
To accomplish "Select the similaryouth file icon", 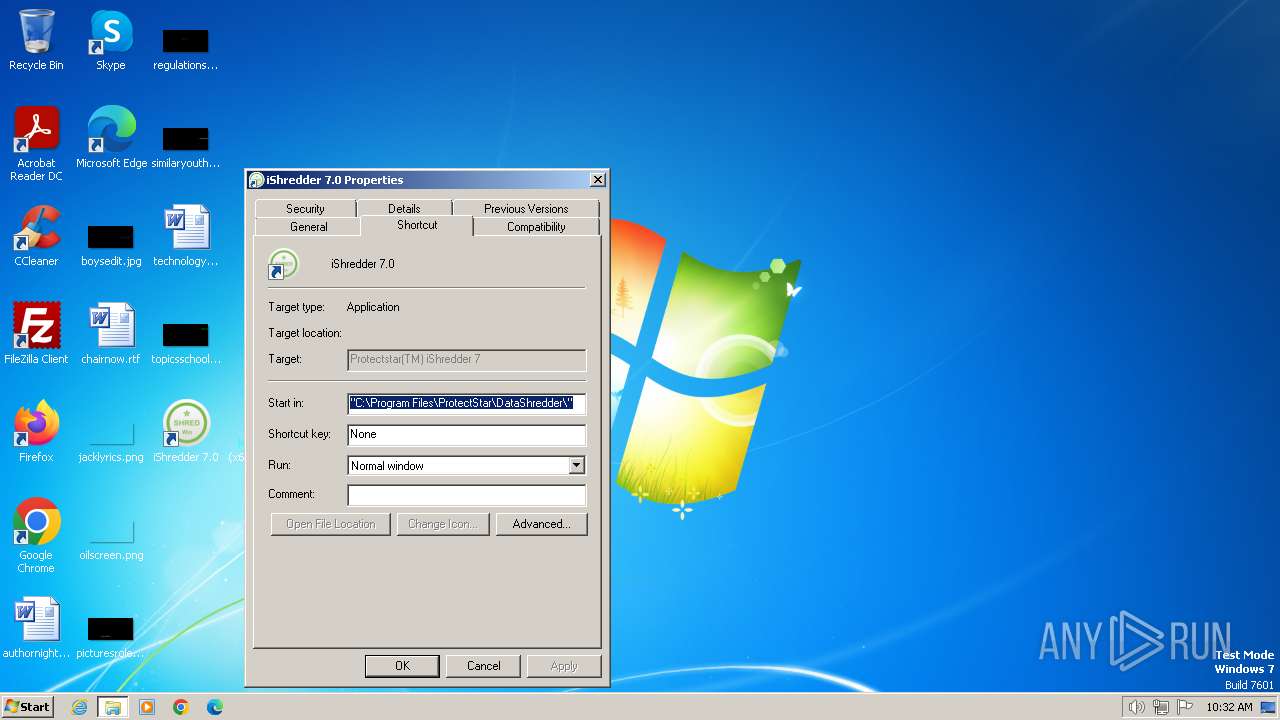I will tap(186, 148).
